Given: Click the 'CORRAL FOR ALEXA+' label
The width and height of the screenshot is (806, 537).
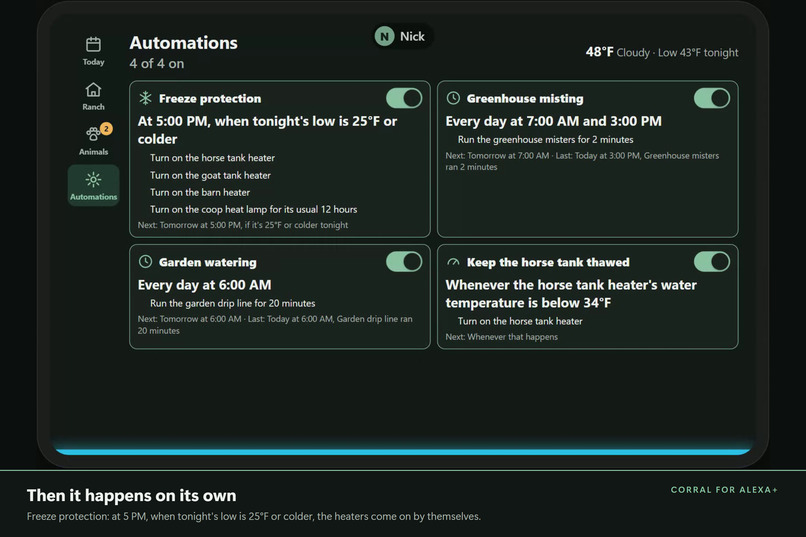Looking at the screenshot, I should tap(724, 490).
